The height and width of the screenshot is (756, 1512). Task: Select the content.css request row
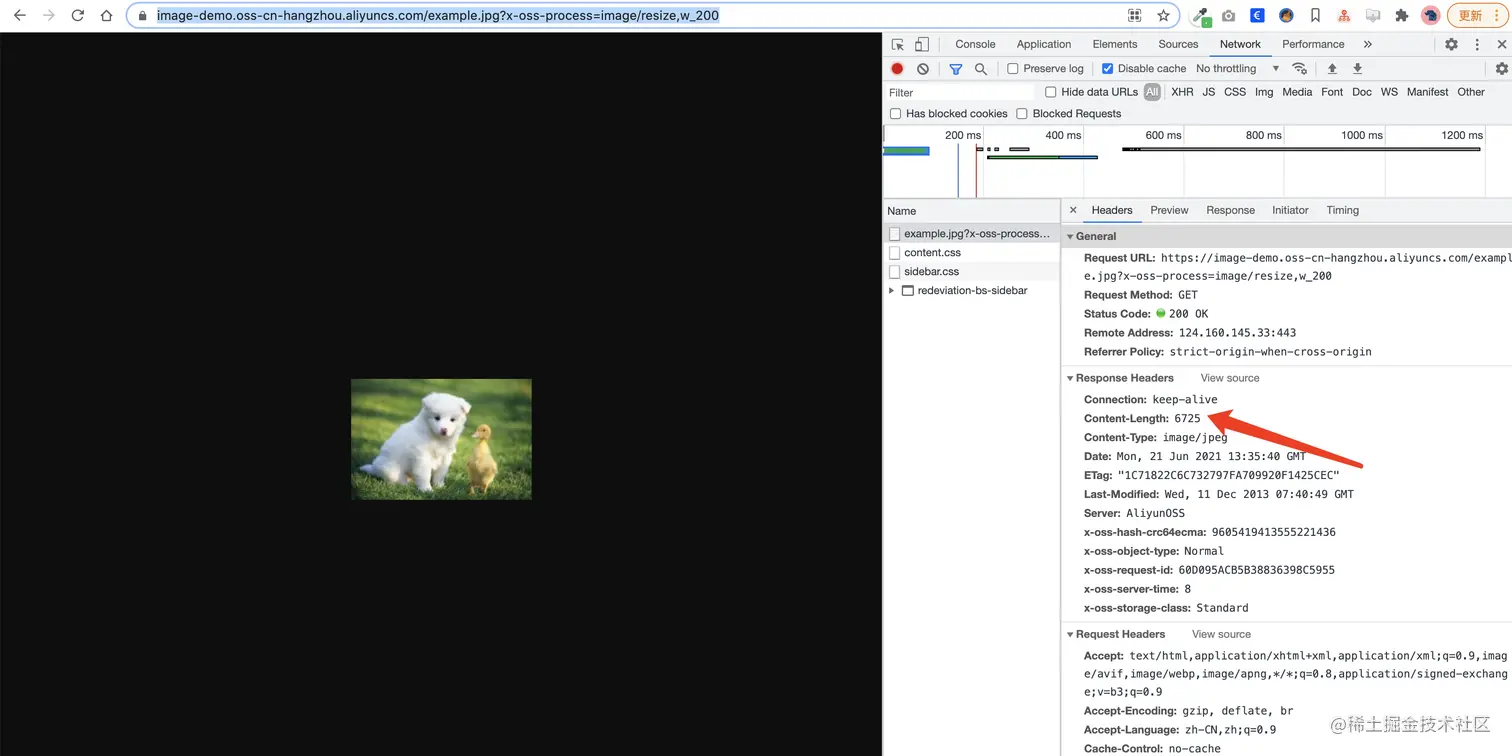tap(971, 253)
